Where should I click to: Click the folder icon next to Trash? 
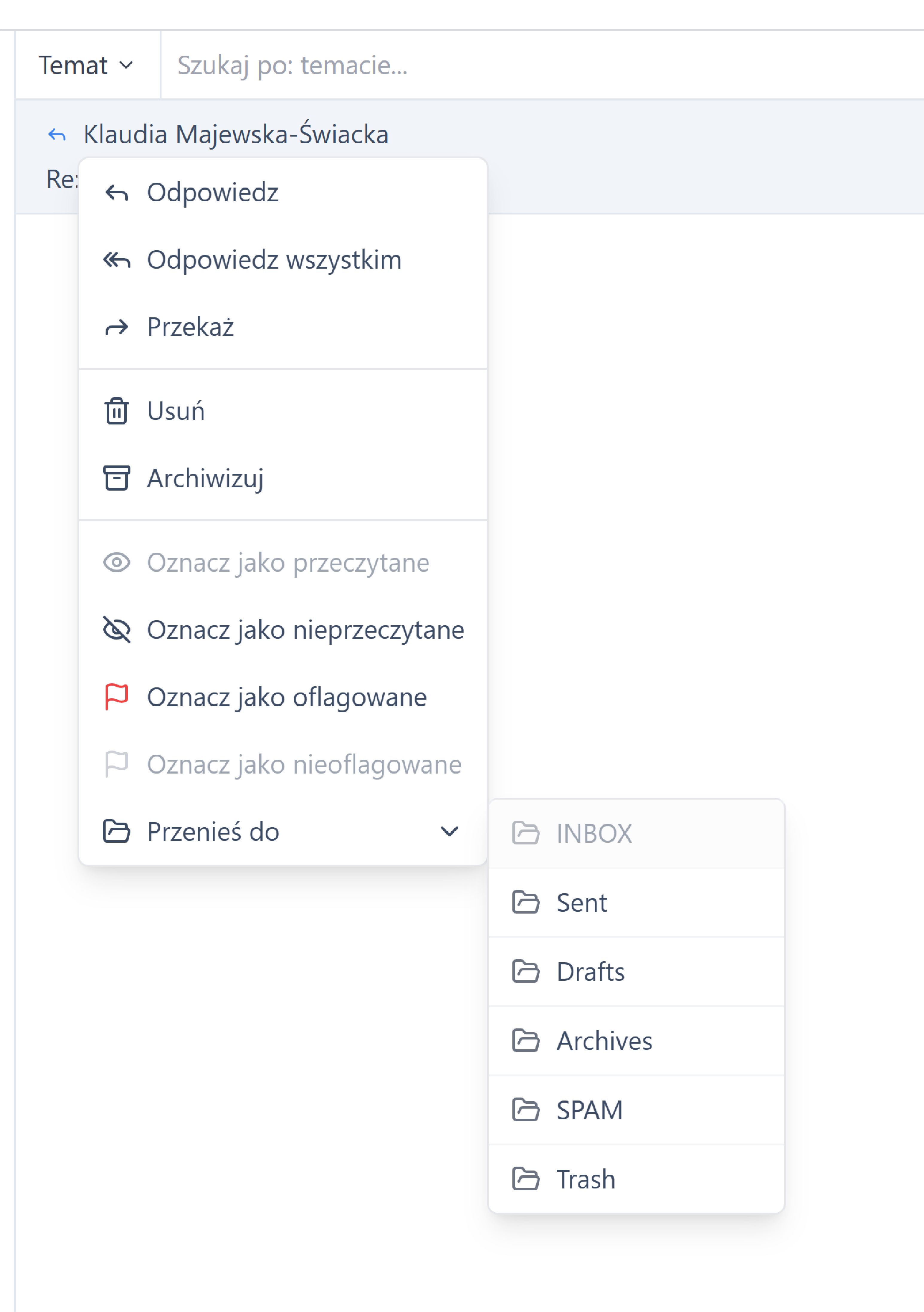(x=525, y=1179)
